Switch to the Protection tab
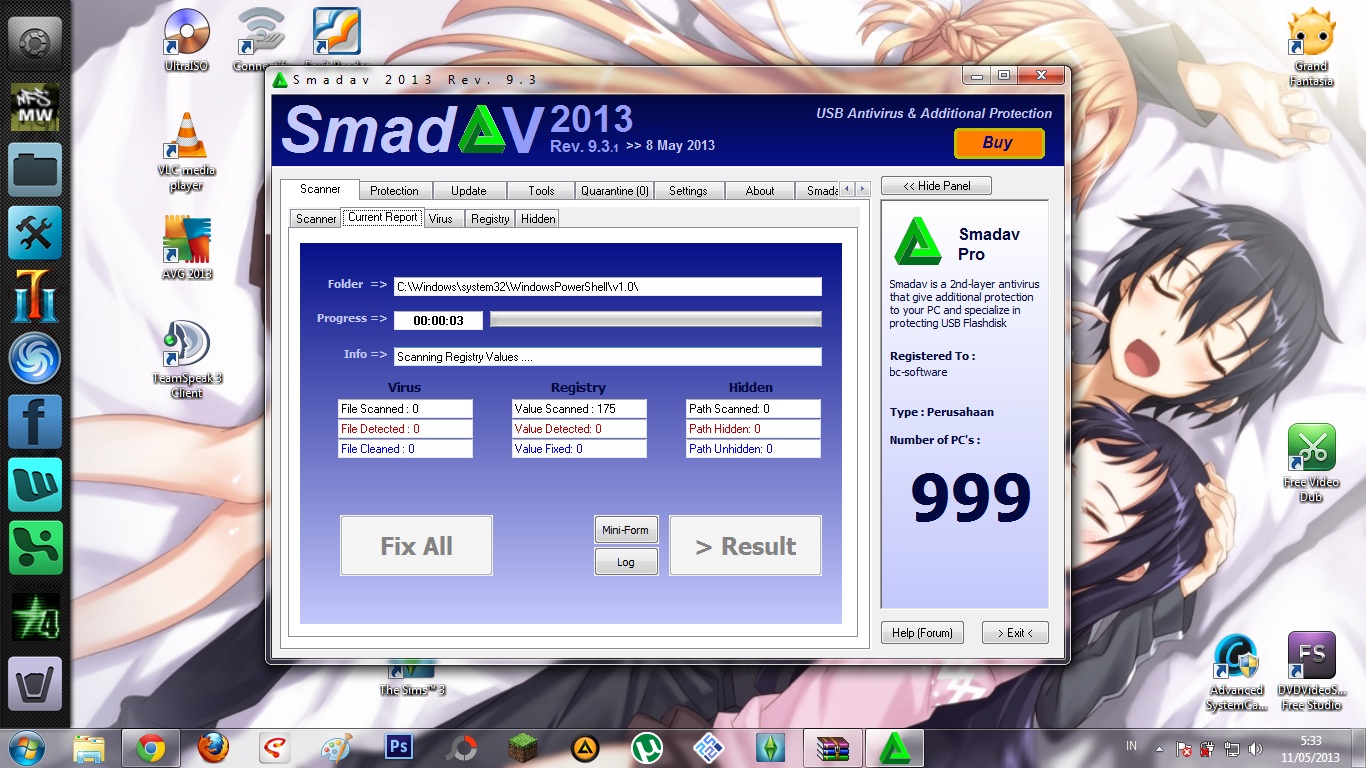Viewport: 1366px width, 768px height. (394, 190)
